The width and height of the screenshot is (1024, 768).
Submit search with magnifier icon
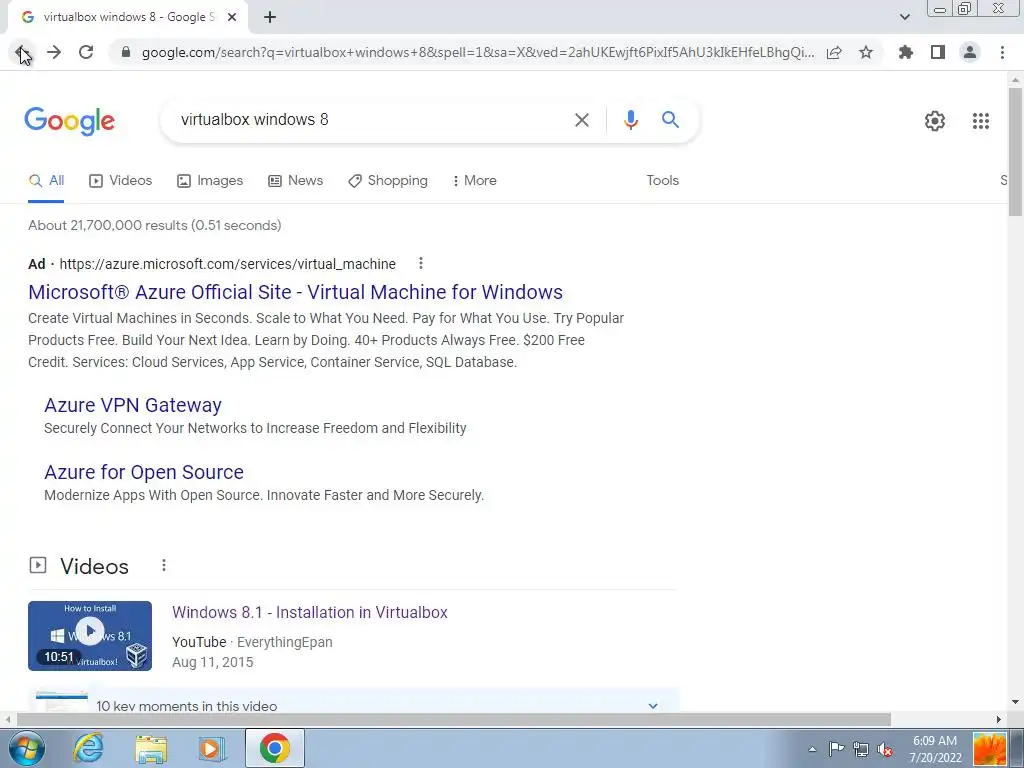(x=670, y=120)
